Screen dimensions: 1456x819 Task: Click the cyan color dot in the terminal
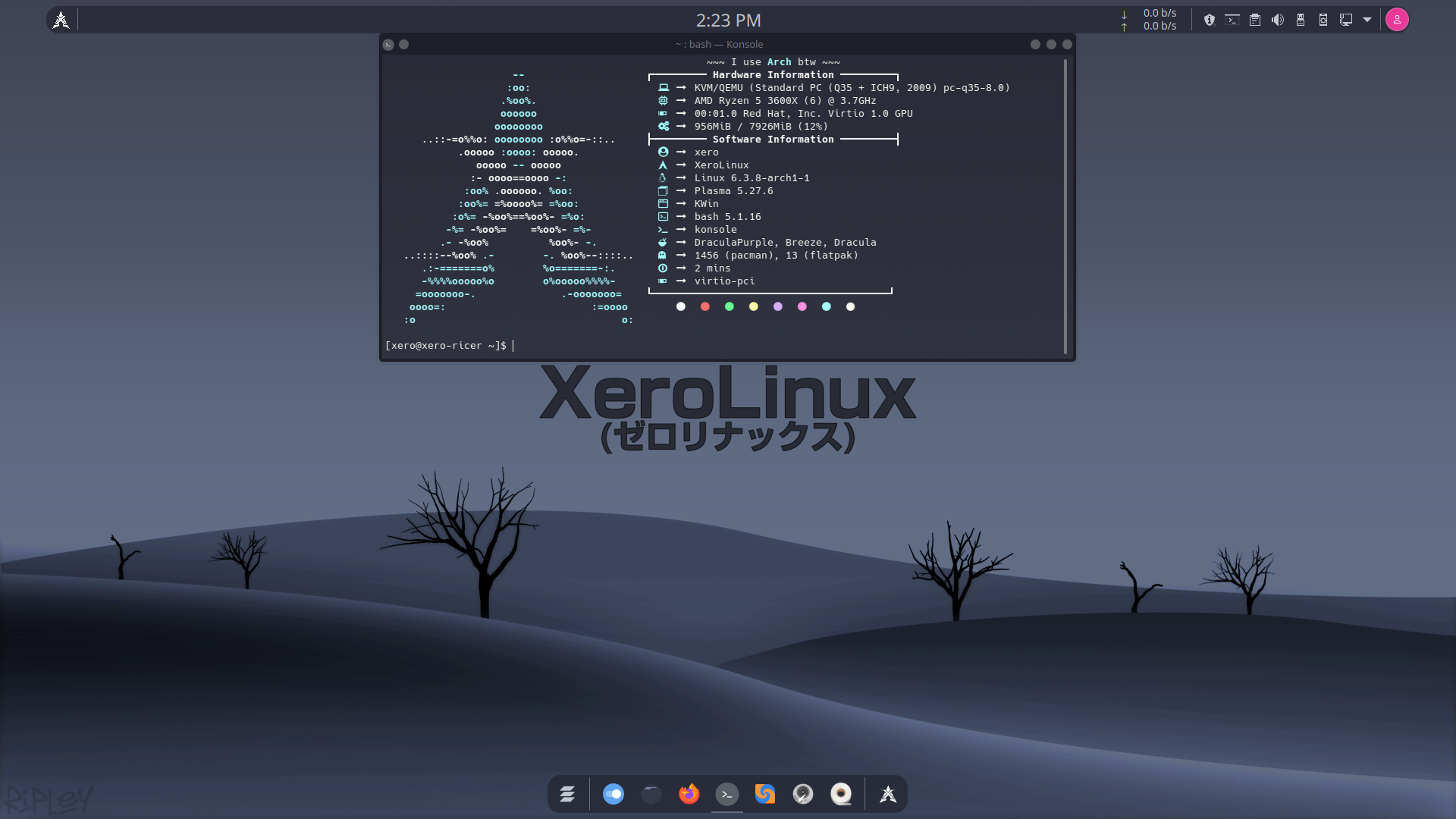(827, 307)
